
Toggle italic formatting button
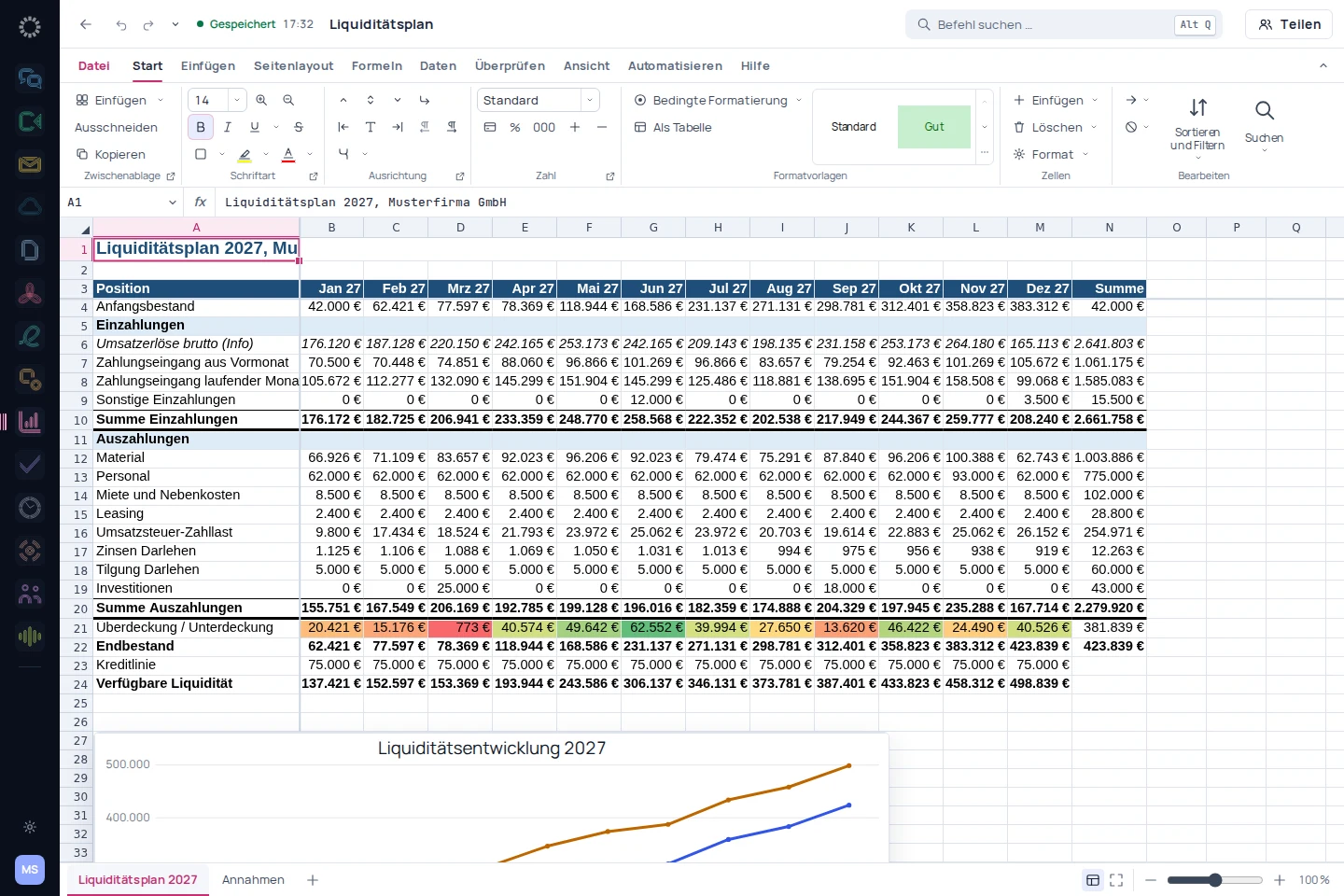tap(227, 127)
